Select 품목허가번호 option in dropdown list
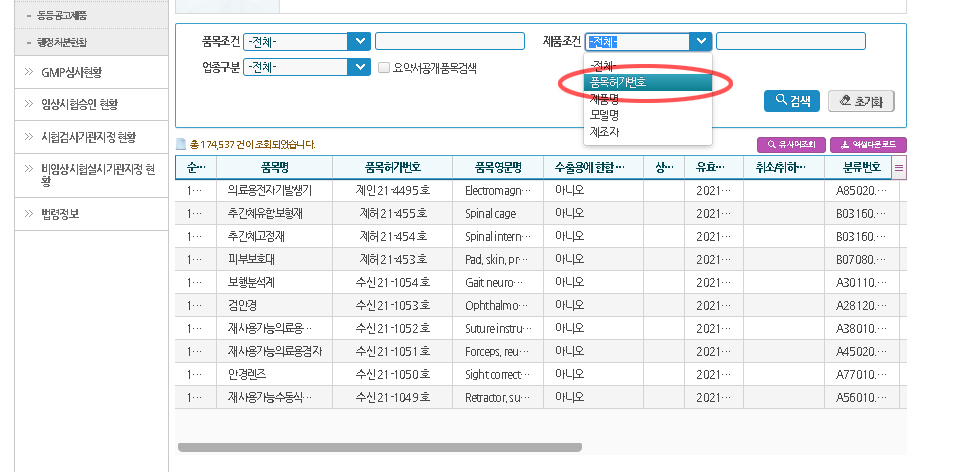 pos(648,82)
